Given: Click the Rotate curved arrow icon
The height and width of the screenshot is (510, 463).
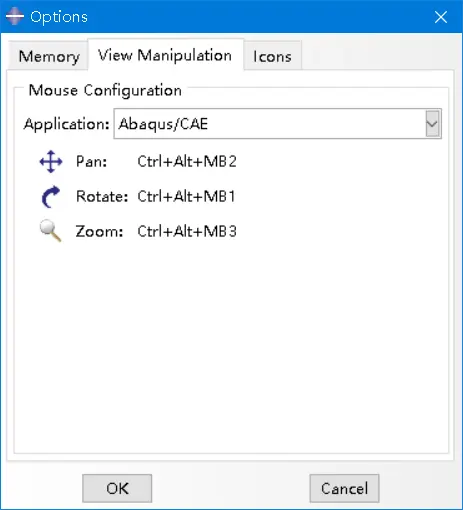Looking at the screenshot, I should [x=51, y=197].
